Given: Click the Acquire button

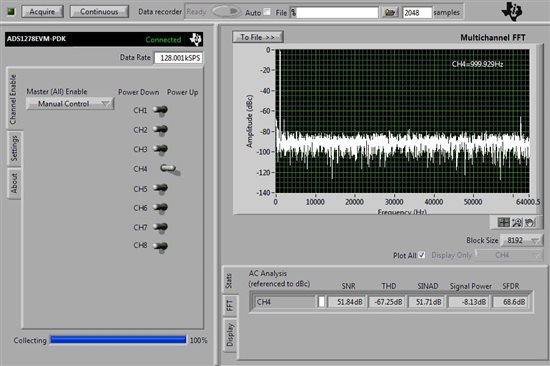Looking at the screenshot, I should tap(42, 12).
